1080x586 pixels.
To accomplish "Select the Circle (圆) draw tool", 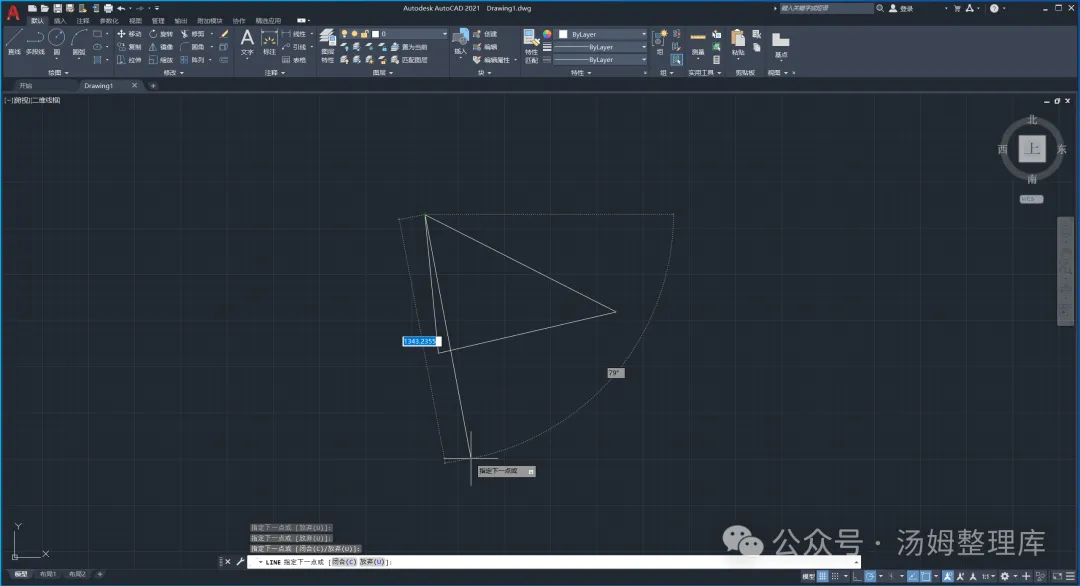I will click(x=56, y=42).
